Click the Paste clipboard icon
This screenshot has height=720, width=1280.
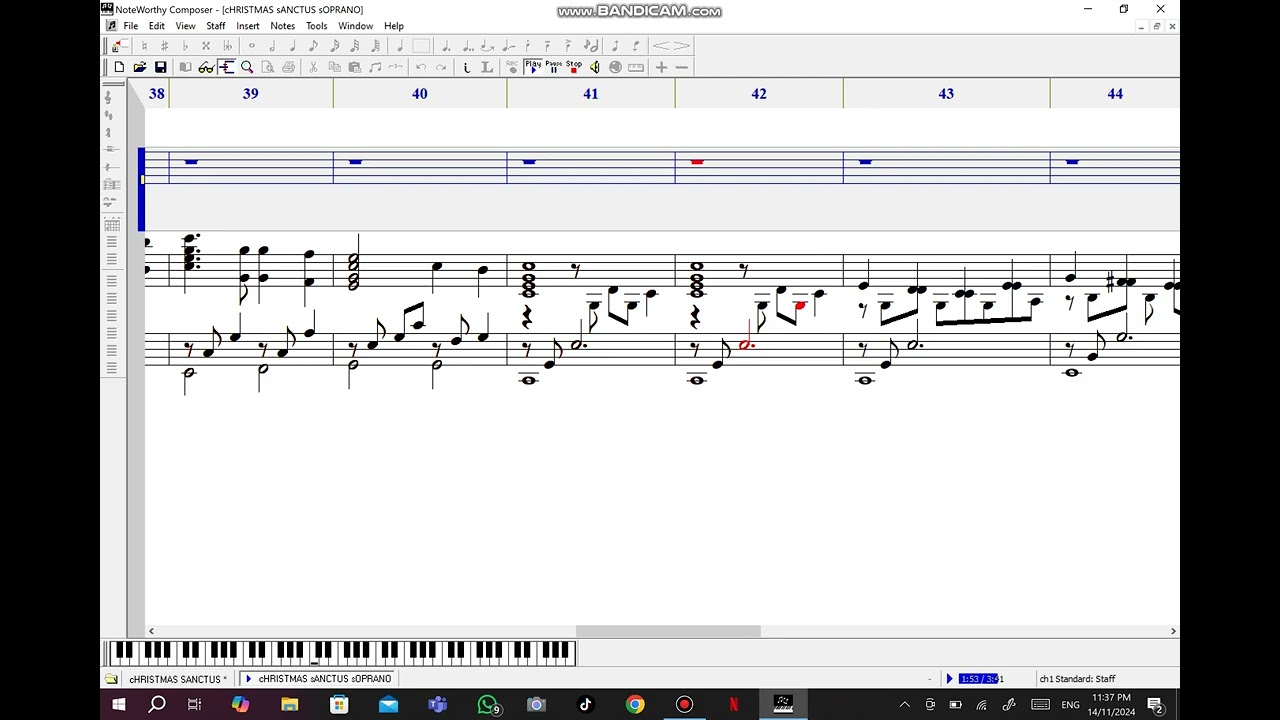(x=354, y=67)
